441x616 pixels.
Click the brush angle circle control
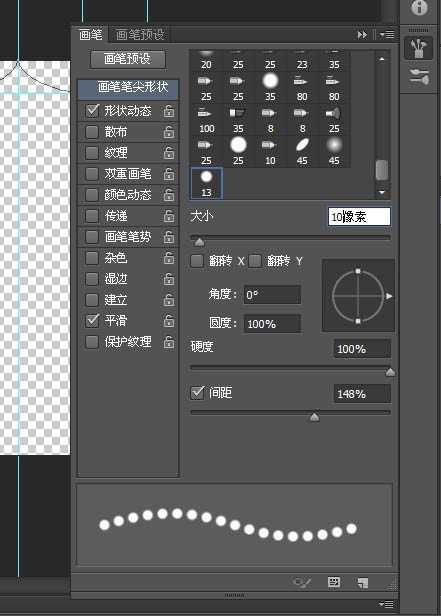(x=358, y=296)
